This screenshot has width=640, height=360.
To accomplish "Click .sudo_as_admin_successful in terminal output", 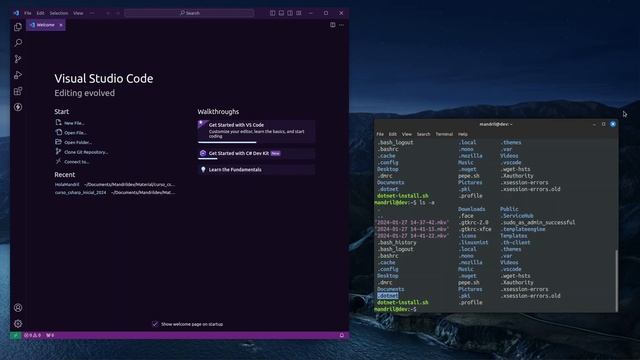I will click(538, 222).
